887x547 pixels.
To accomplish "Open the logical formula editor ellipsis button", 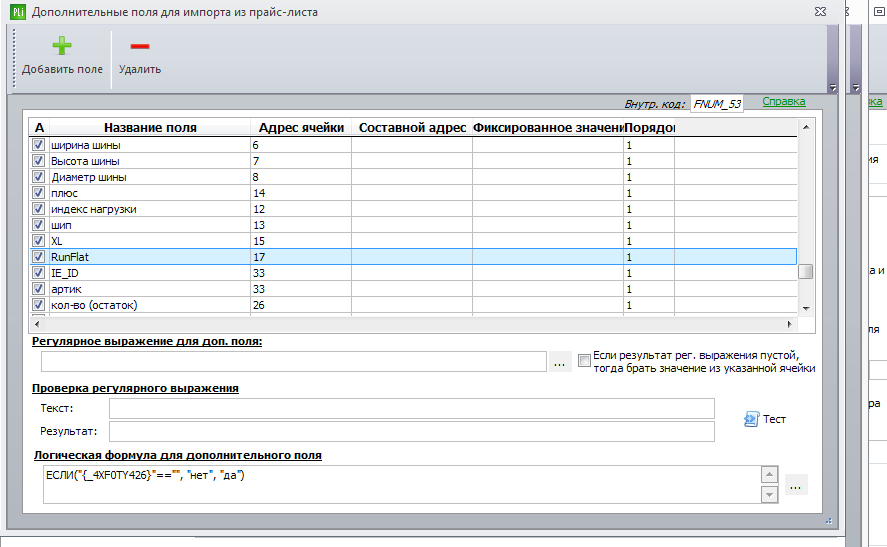I will click(795, 485).
